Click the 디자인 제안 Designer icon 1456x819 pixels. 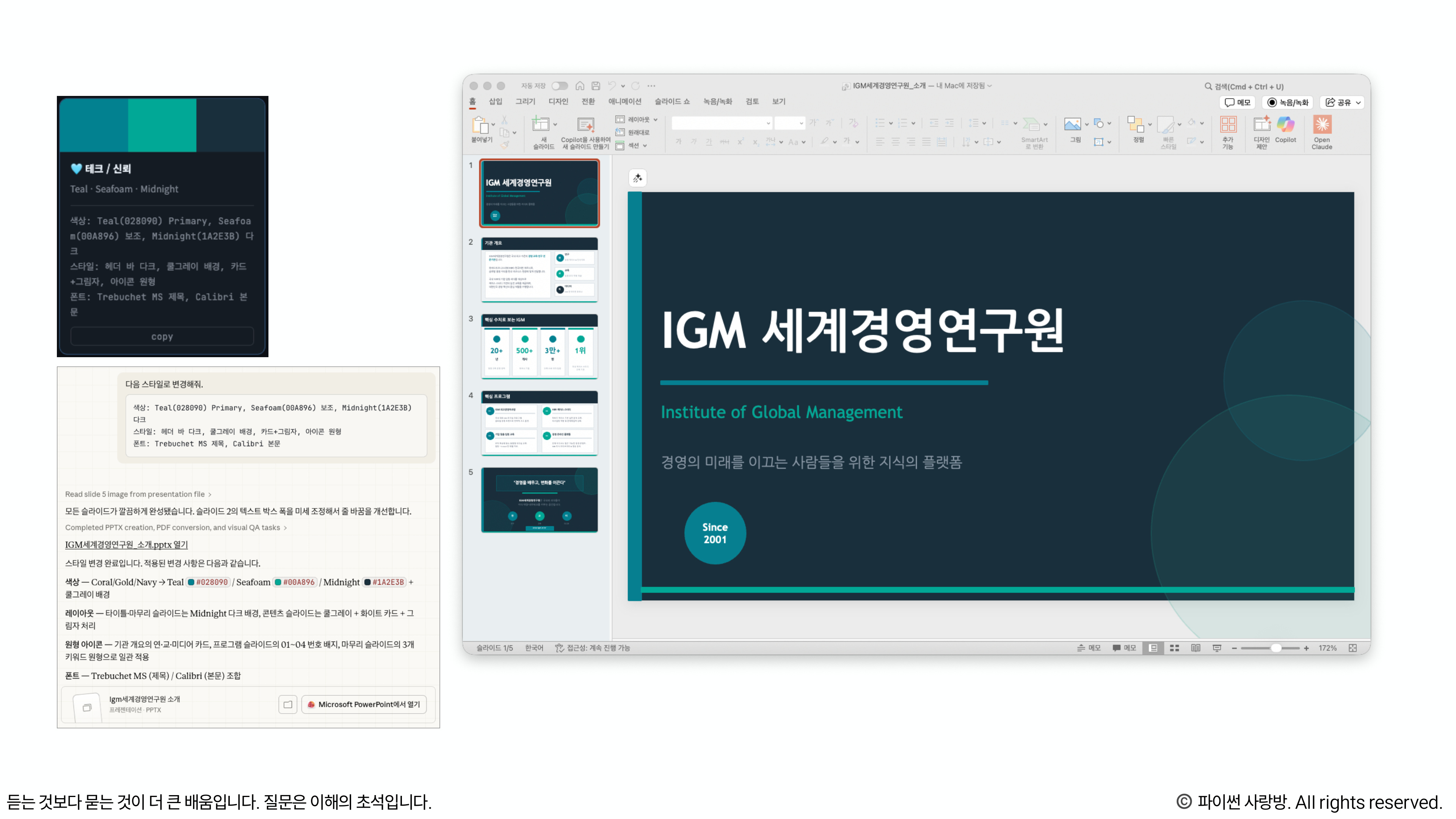(1261, 125)
